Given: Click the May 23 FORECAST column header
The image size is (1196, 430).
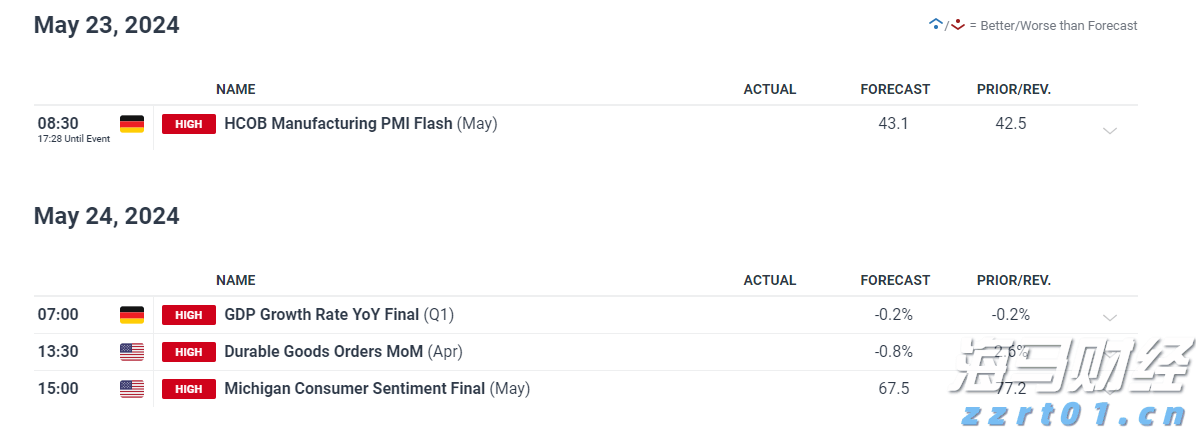Looking at the screenshot, I should [895, 89].
